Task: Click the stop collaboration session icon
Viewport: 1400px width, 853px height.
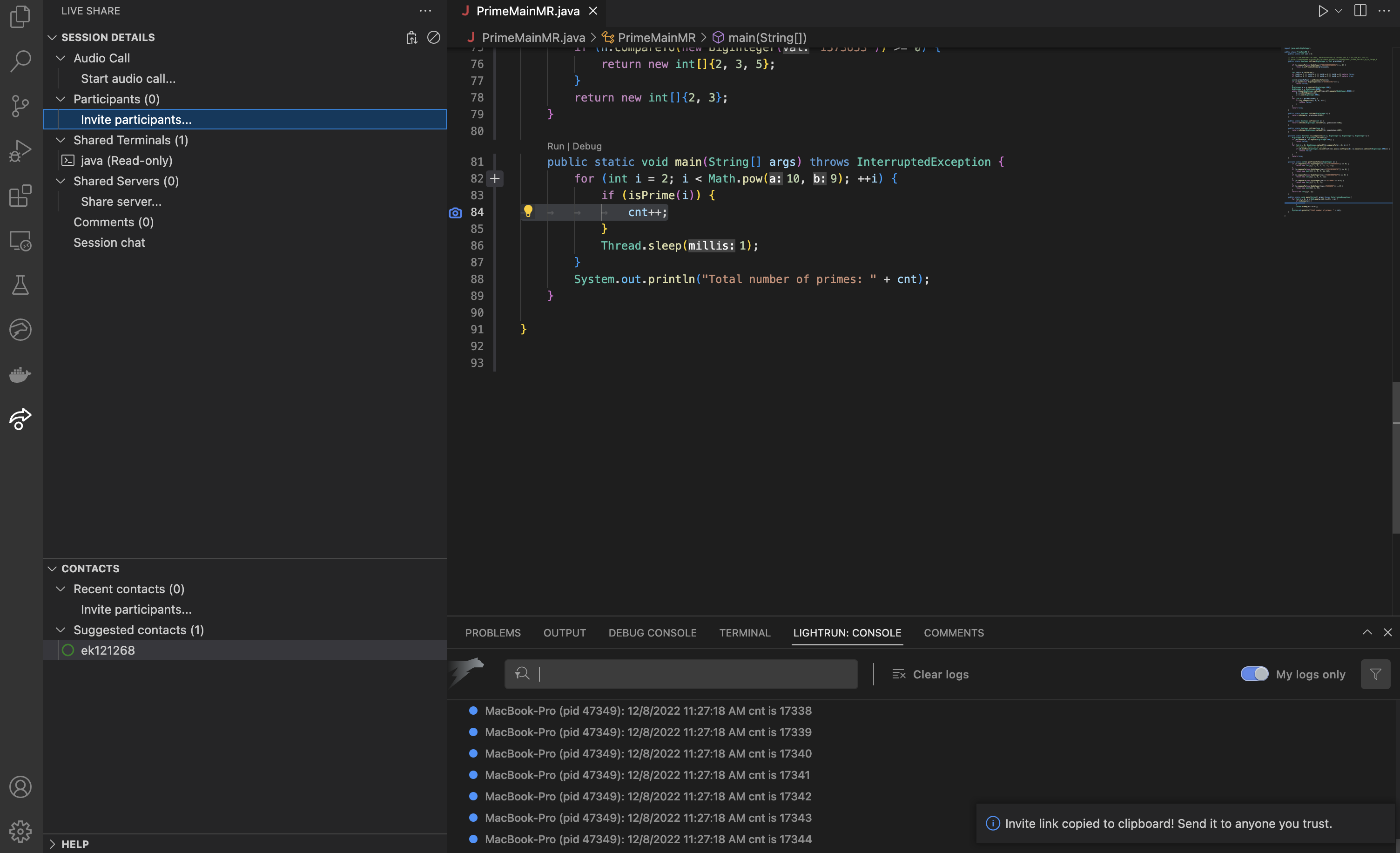Action: coord(433,38)
